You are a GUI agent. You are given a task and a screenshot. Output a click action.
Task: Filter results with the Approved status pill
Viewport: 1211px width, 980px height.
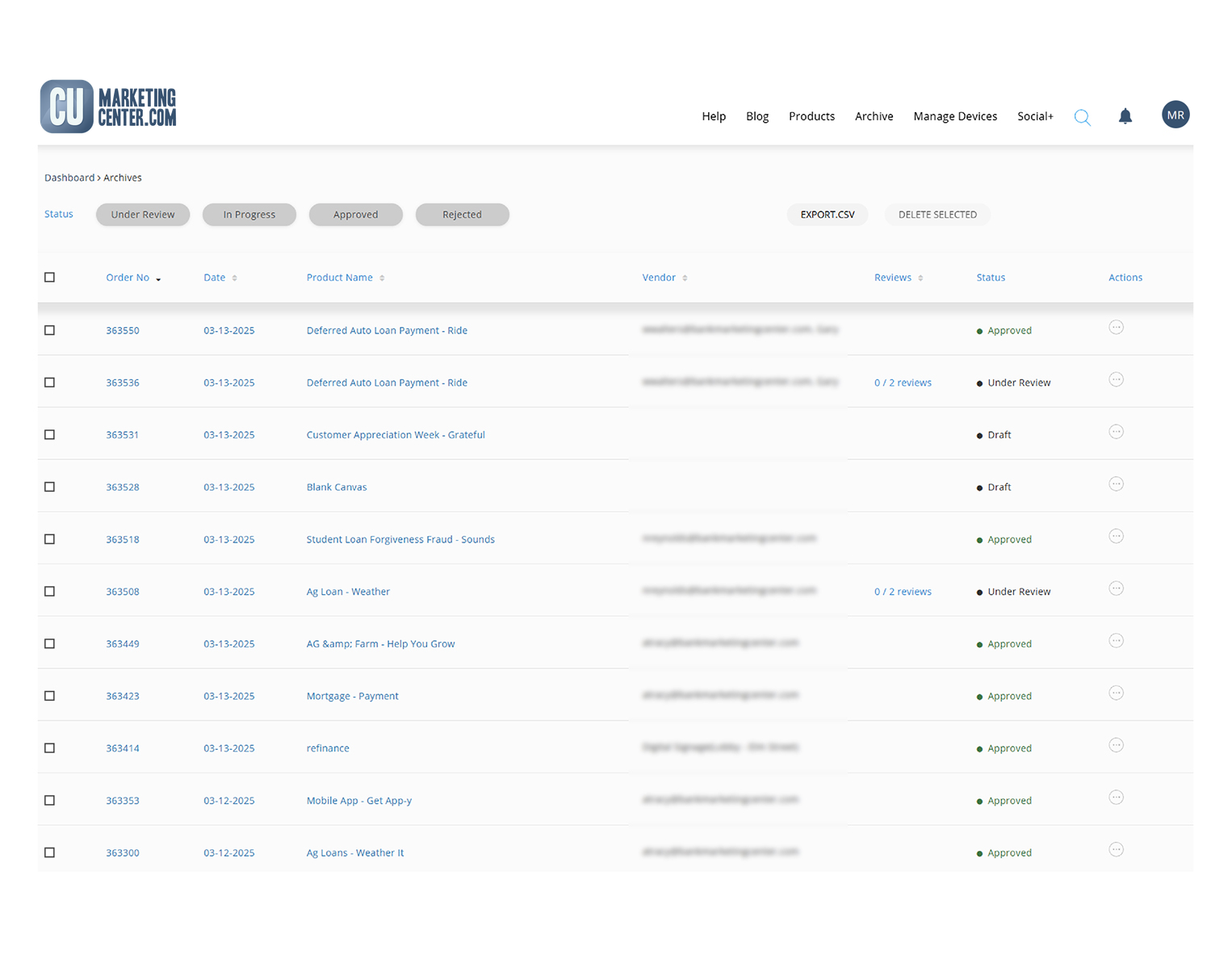coord(355,214)
